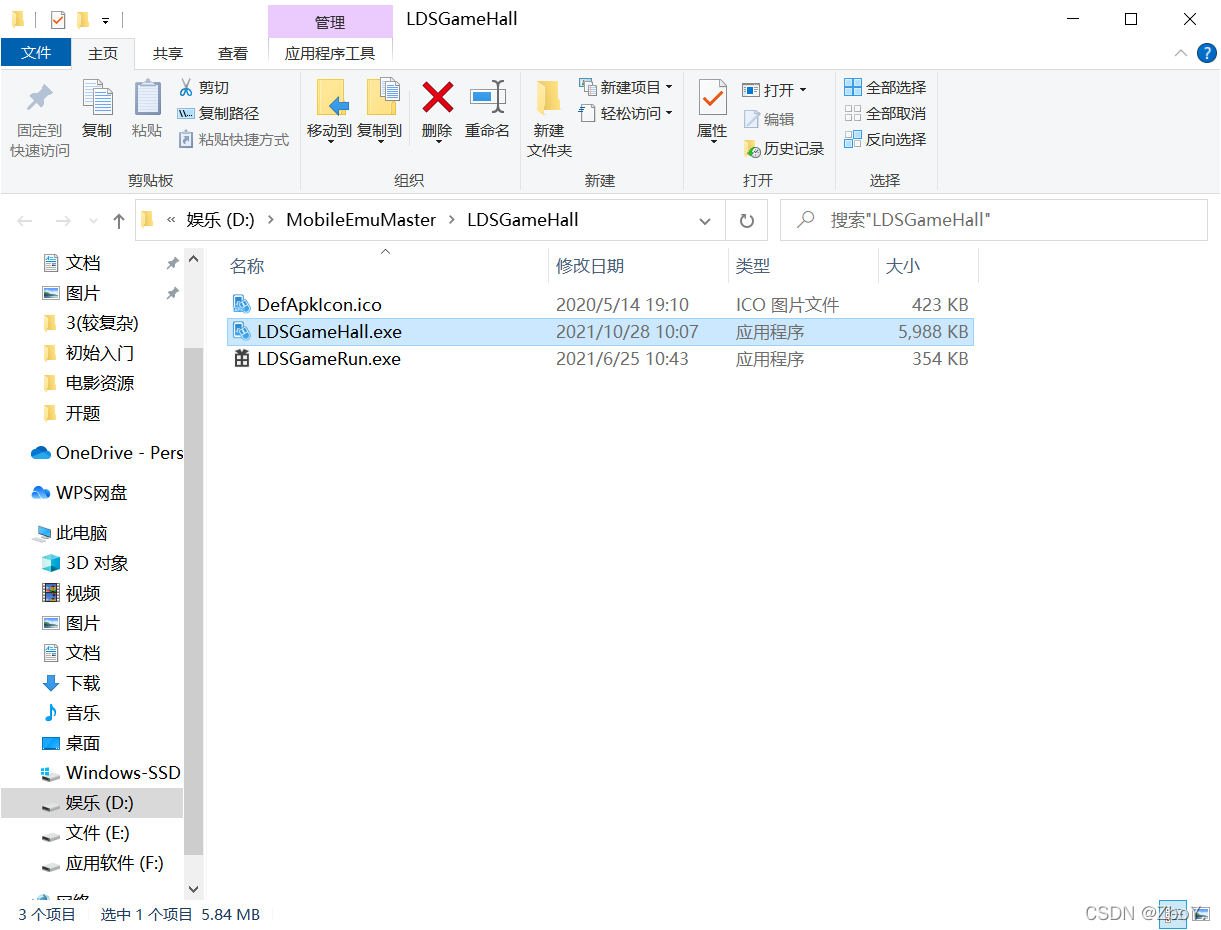The image size is (1221, 930).
Task: Collapse the ribbon with chevron
Action: click(x=1180, y=54)
